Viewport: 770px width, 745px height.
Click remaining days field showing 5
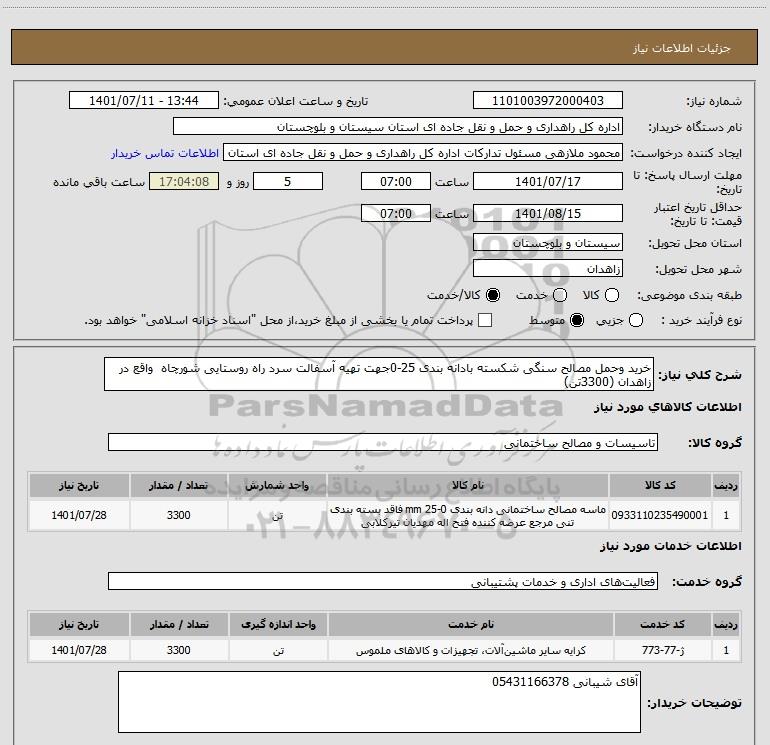tap(288, 181)
